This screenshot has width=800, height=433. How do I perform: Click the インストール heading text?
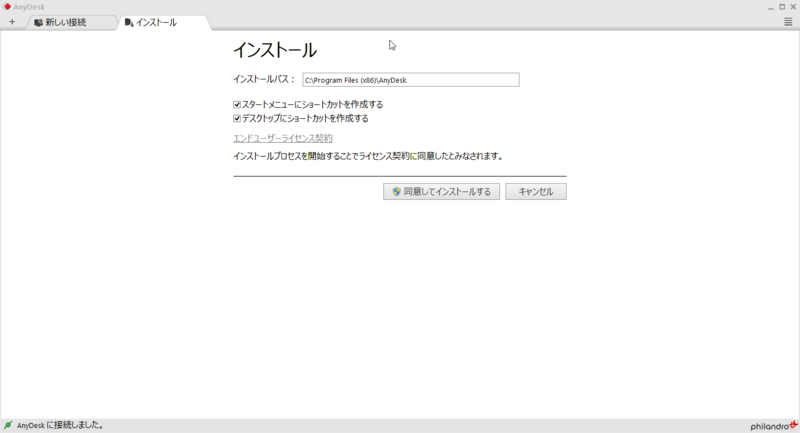tap(275, 50)
